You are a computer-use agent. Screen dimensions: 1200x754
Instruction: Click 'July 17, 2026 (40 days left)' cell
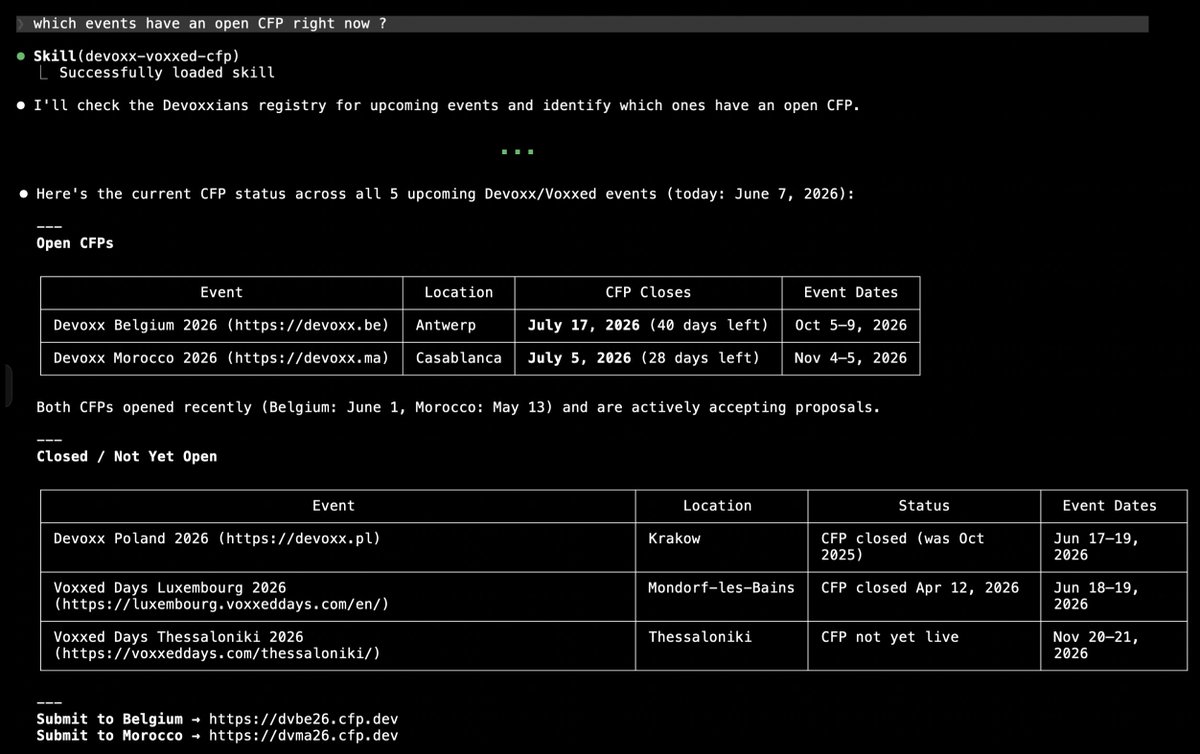(x=648, y=325)
